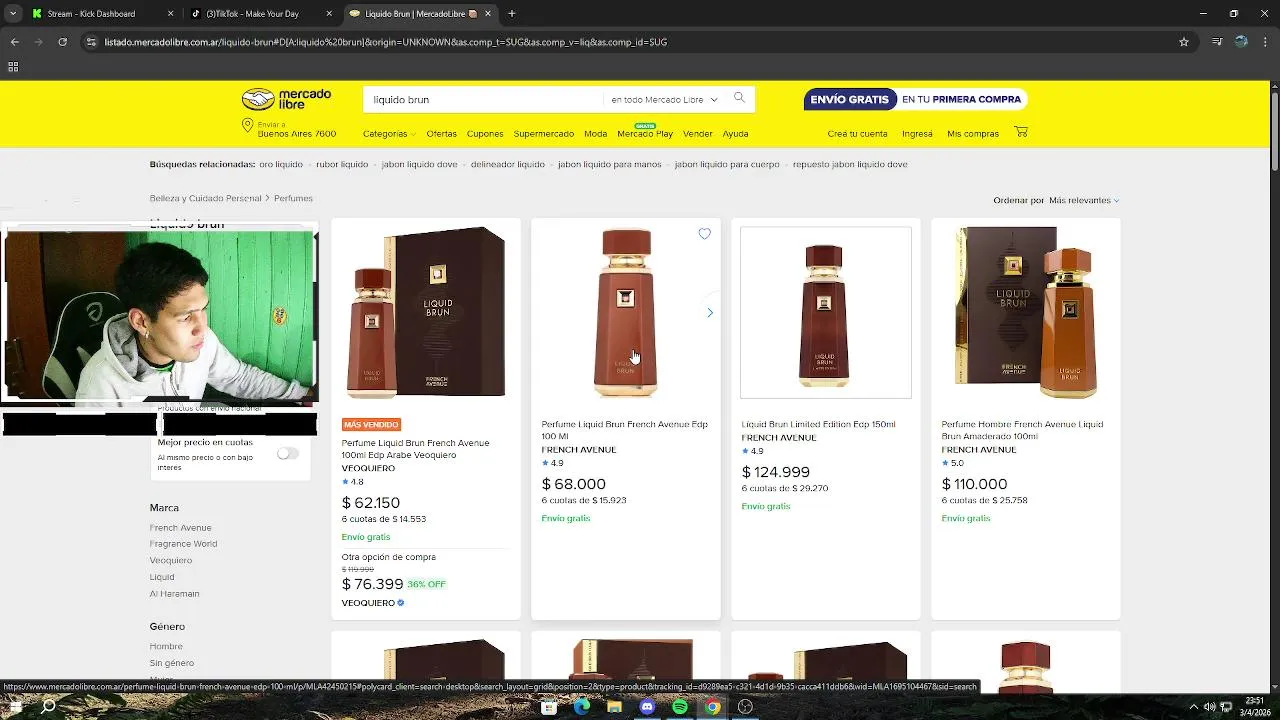Open the Perfumes breadcrumb link

[293, 199]
